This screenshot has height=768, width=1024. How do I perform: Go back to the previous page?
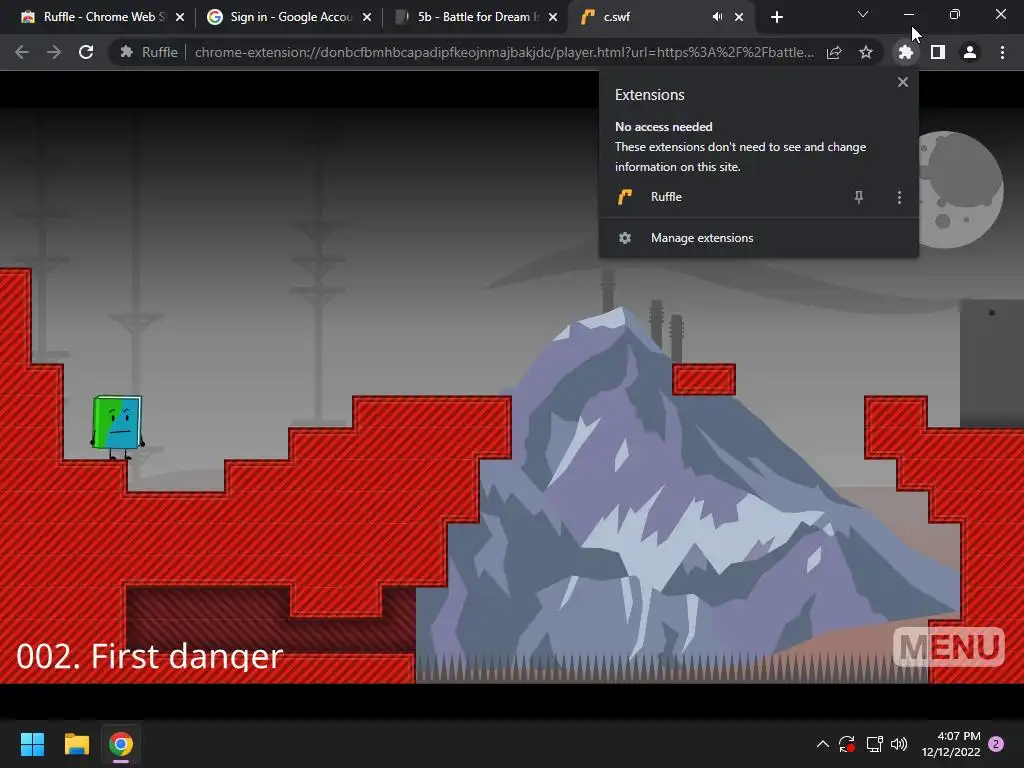(x=22, y=52)
